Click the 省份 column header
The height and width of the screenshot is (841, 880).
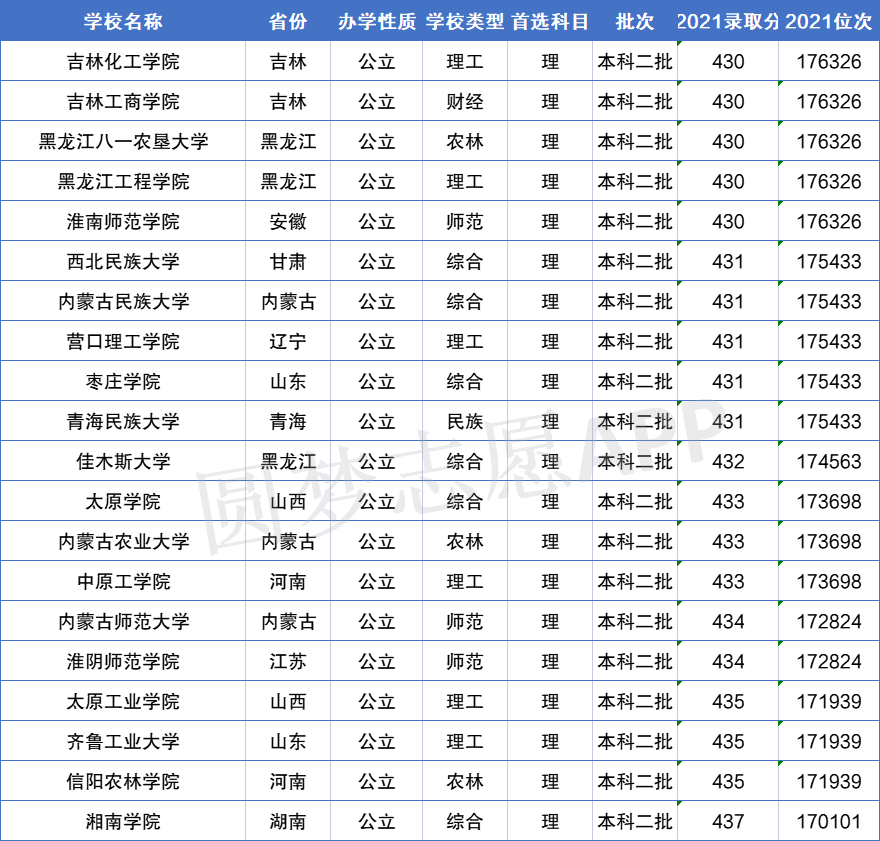pos(288,21)
